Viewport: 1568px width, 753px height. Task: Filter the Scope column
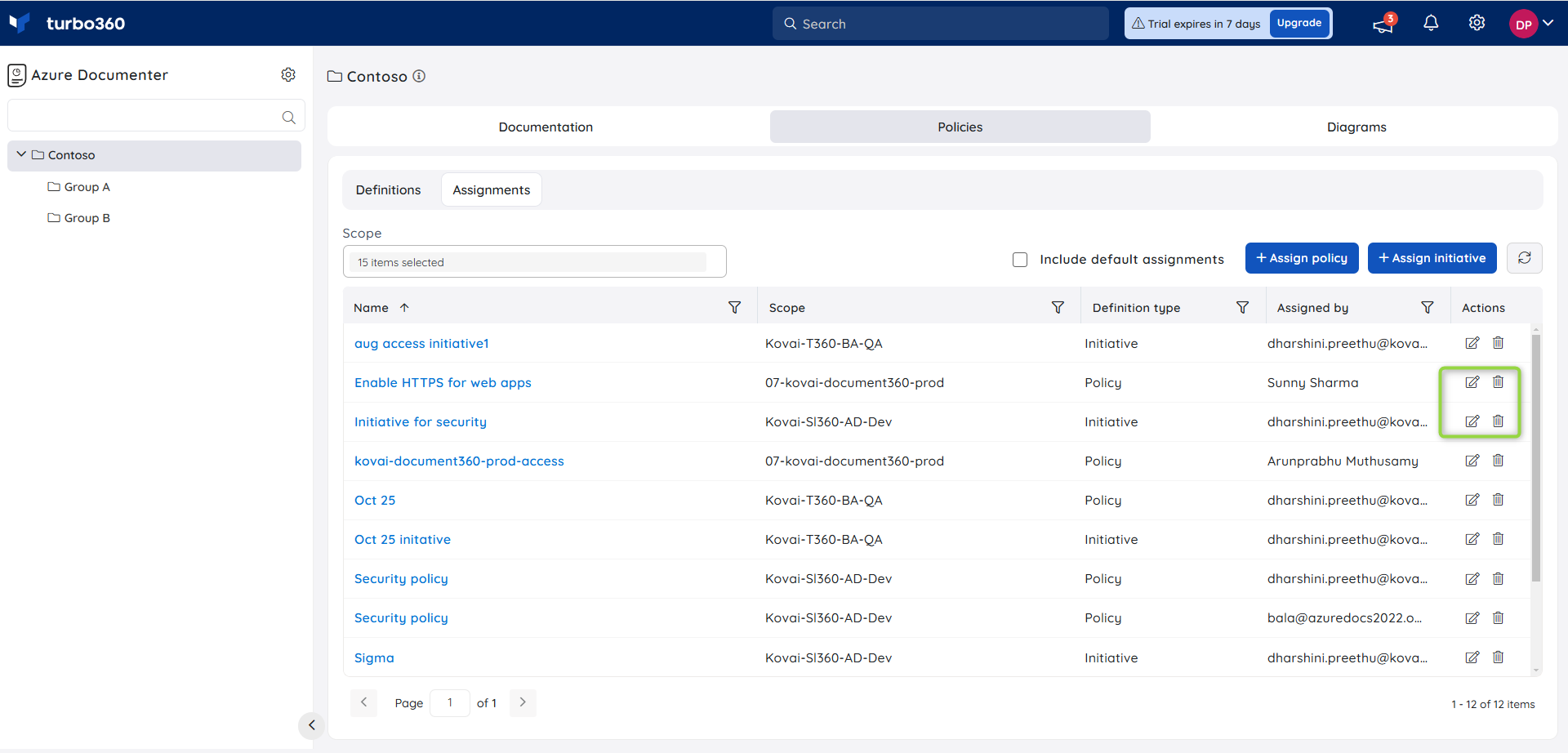1058,307
